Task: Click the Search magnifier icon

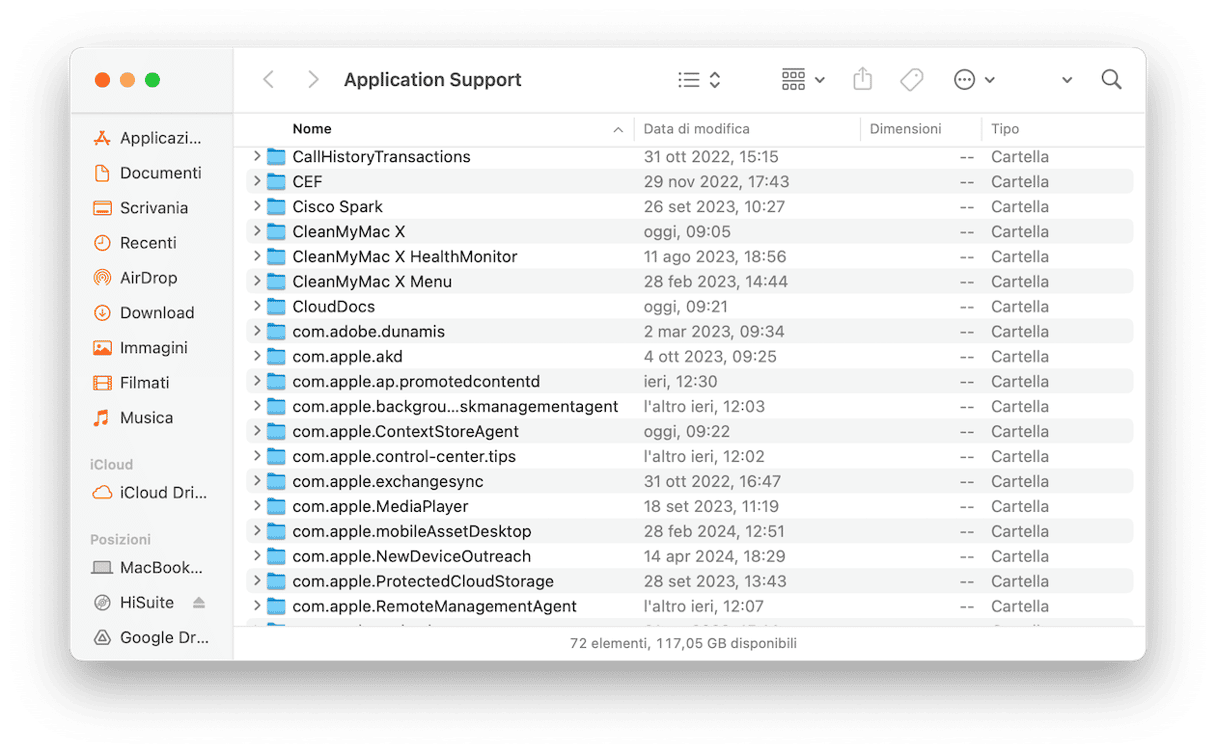Action: 1111,80
